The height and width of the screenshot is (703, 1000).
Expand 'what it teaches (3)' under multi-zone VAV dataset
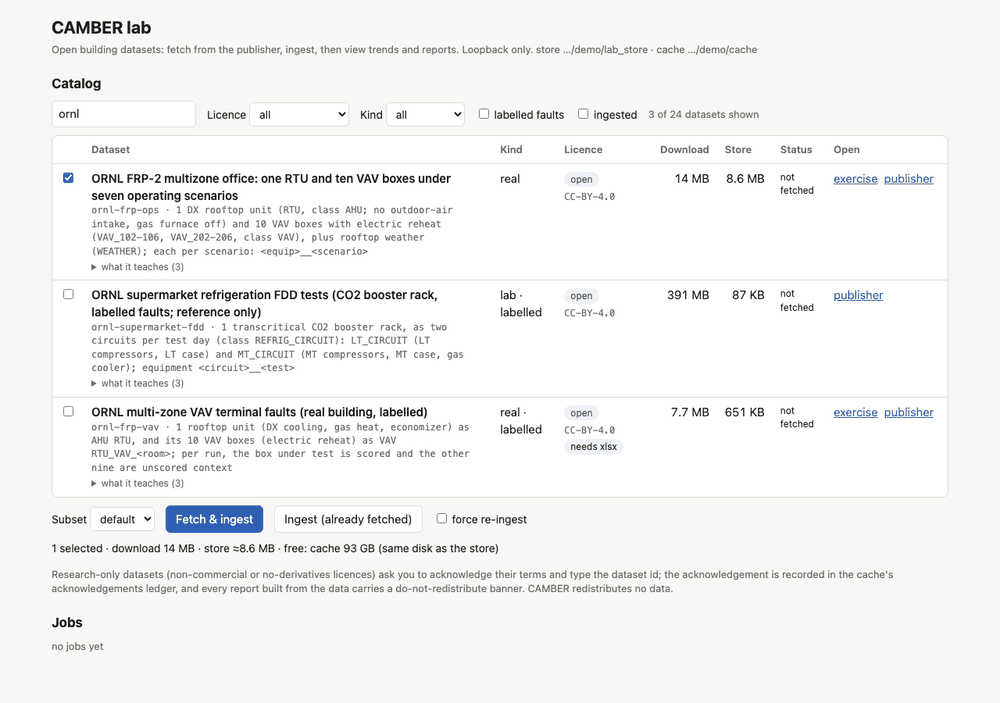tap(138, 484)
